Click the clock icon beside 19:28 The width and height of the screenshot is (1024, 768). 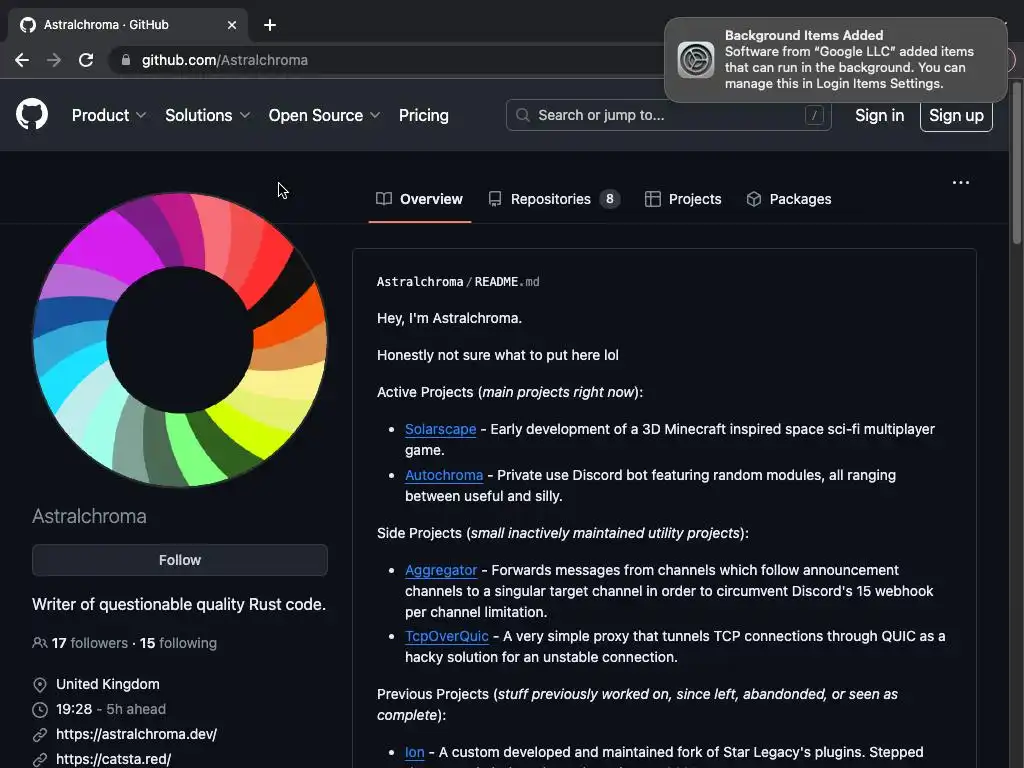pyautogui.click(x=40, y=709)
